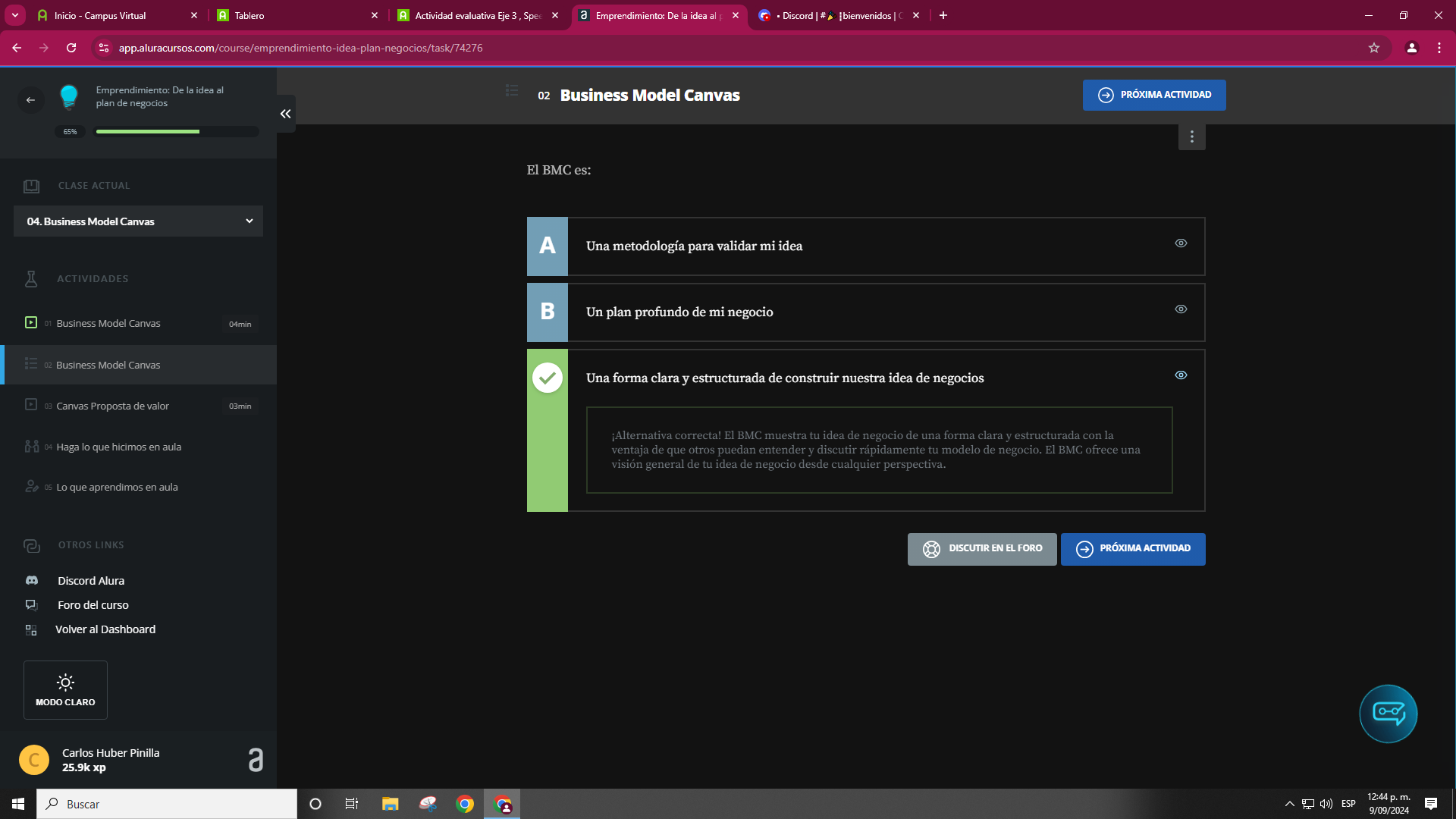Close the Tablero tab
Image resolution: width=1456 pixels, height=819 pixels.
point(374,15)
